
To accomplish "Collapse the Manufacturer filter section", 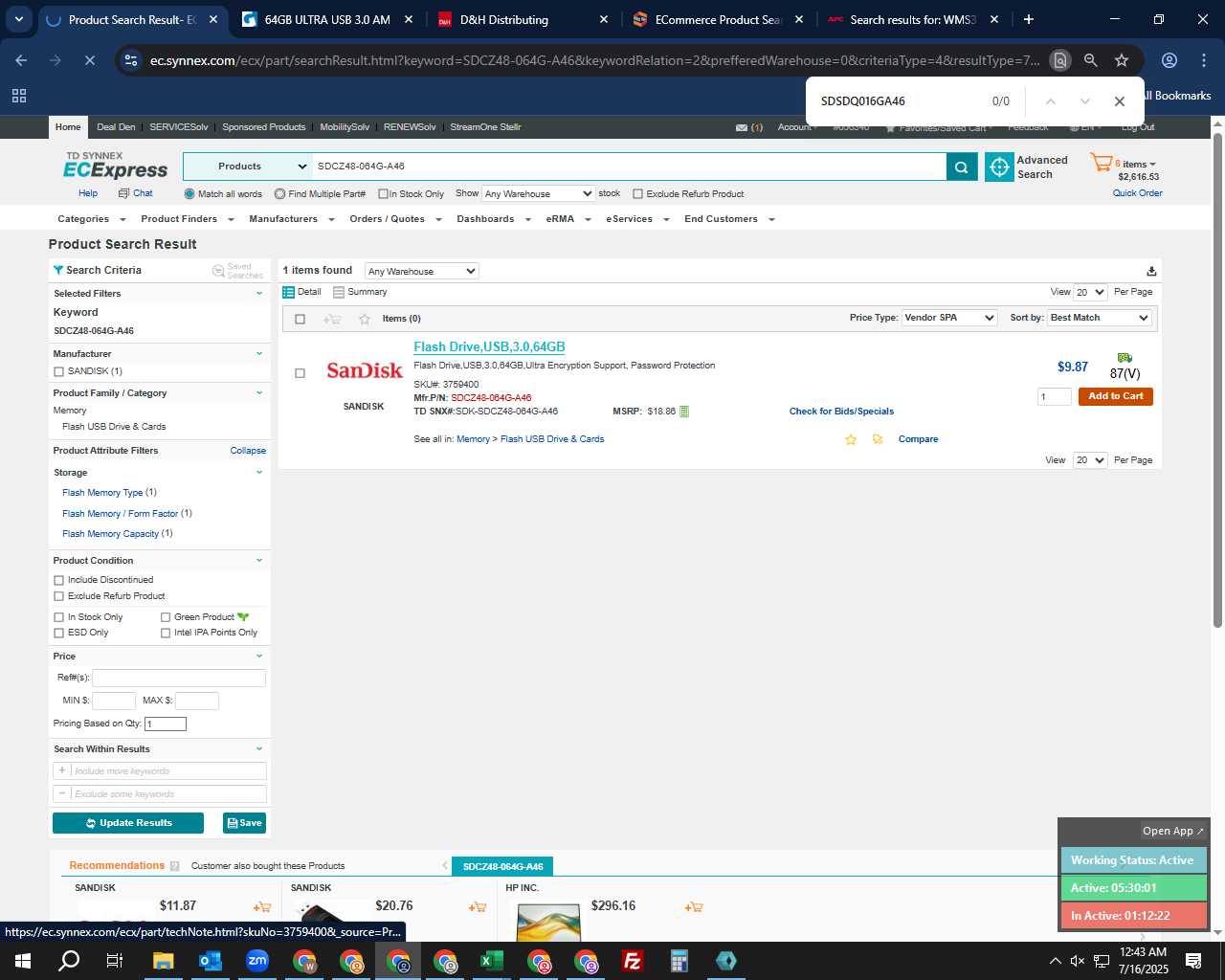I will (x=258, y=354).
